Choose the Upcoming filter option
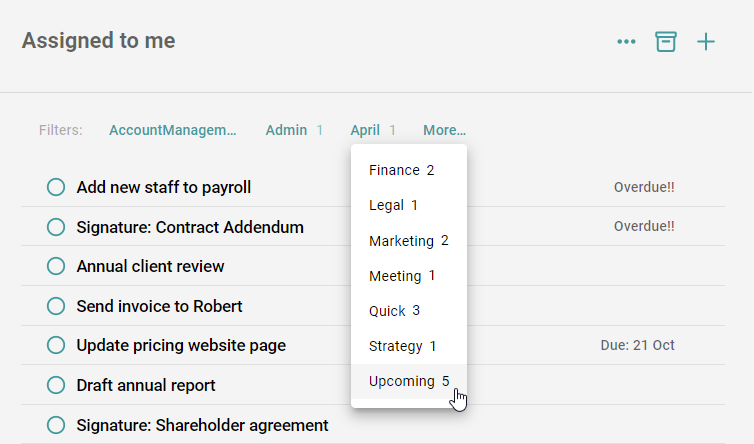Screen dimensions: 754x444 (x=408, y=381)
